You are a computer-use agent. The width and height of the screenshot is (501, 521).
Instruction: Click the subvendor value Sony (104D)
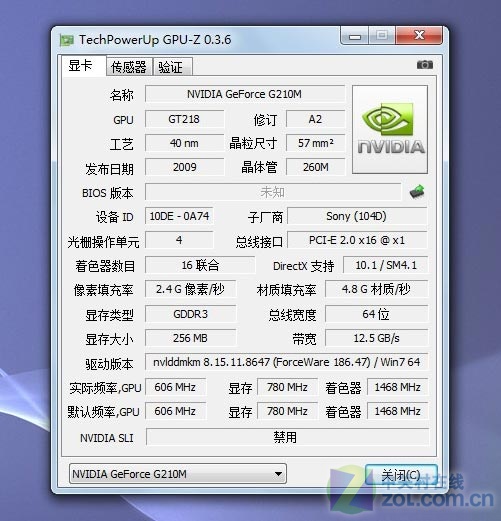pyautogui.click(x=357, y=216)
